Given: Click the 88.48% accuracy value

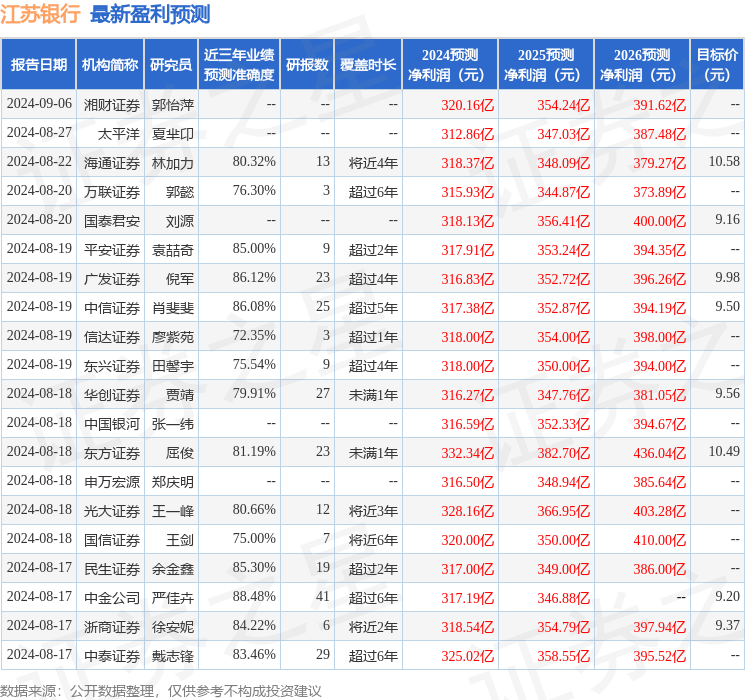Looking at the screenshot, I should (254, 596).
